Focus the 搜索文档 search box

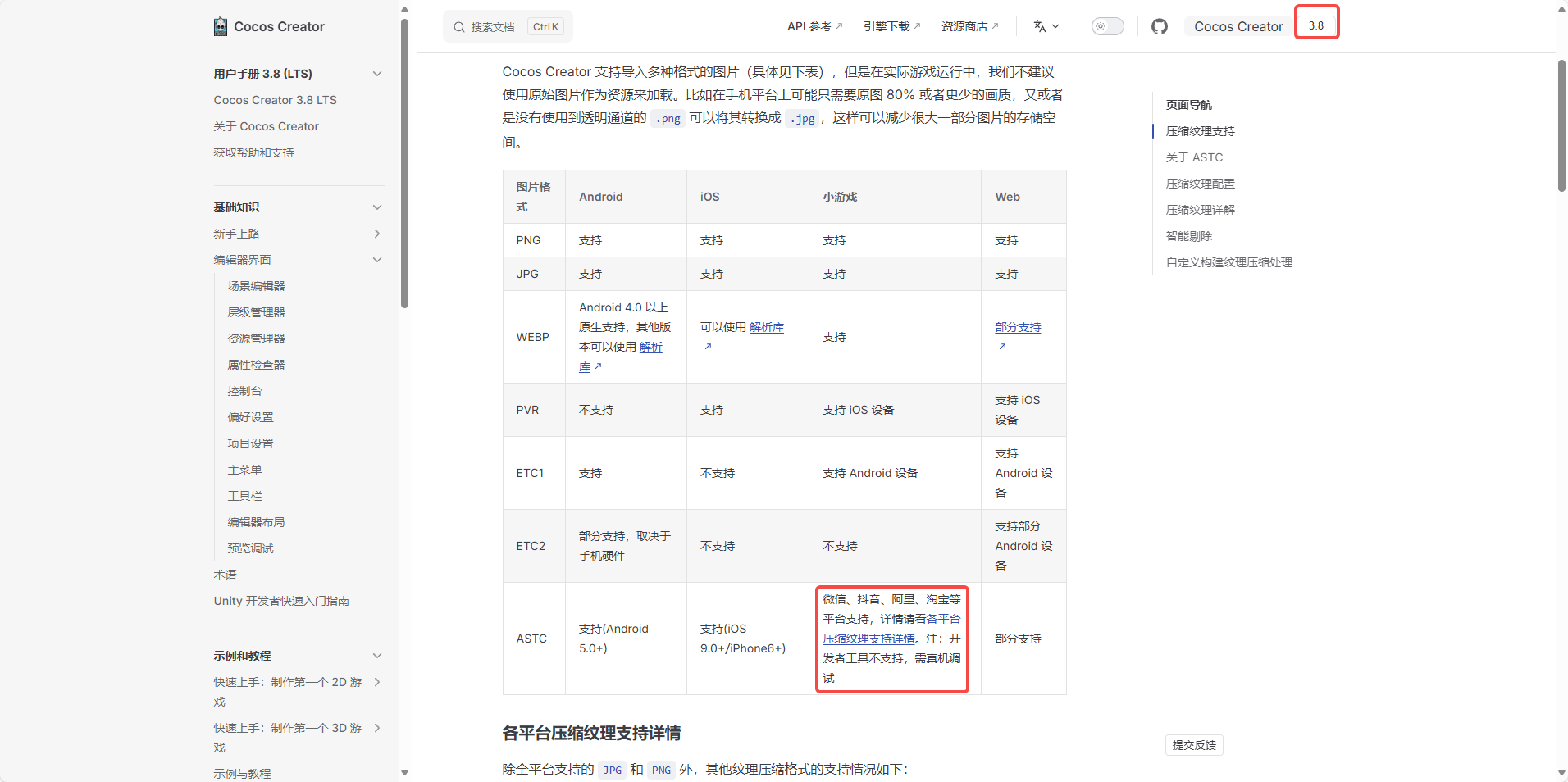coord(508,26)
